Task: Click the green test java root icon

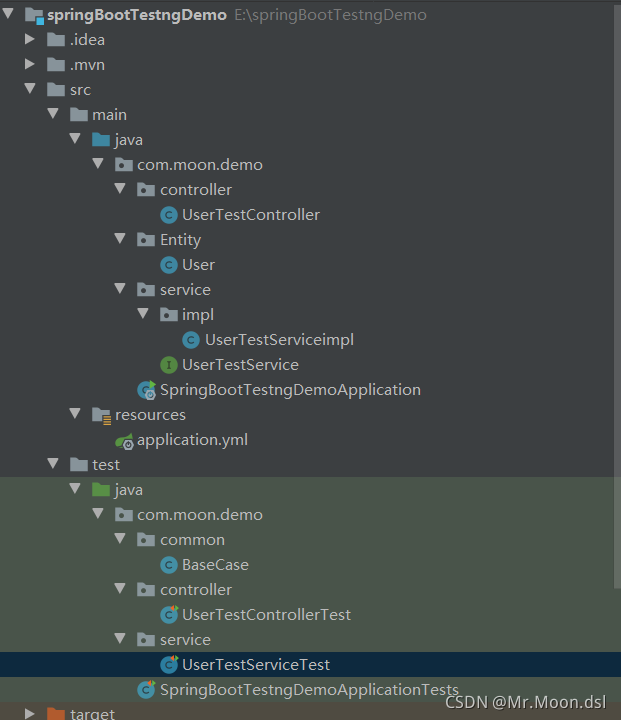Action: pyautogui.click(x=101, y=489)
